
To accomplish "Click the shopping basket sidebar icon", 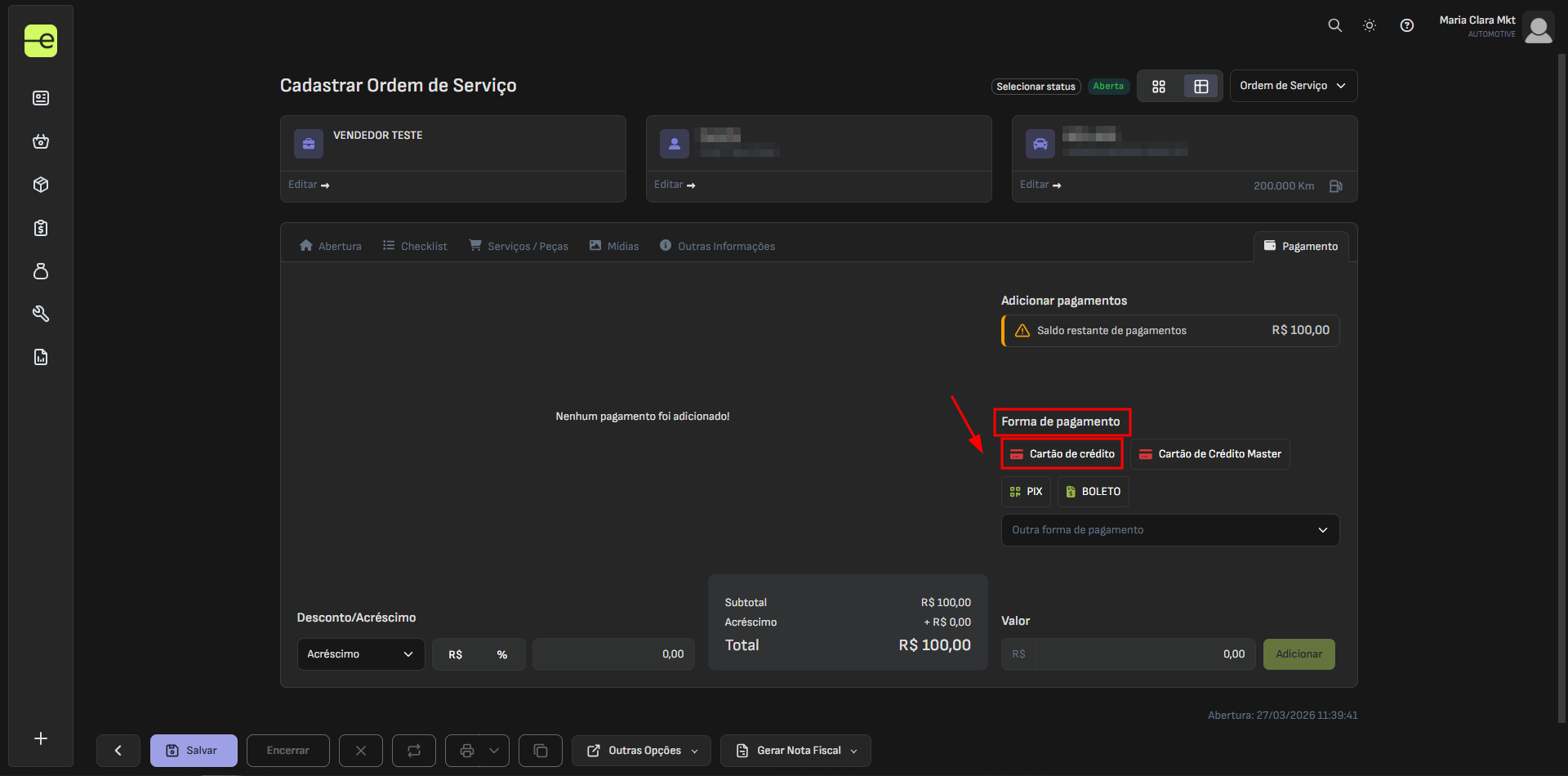I will coord(41,141).
